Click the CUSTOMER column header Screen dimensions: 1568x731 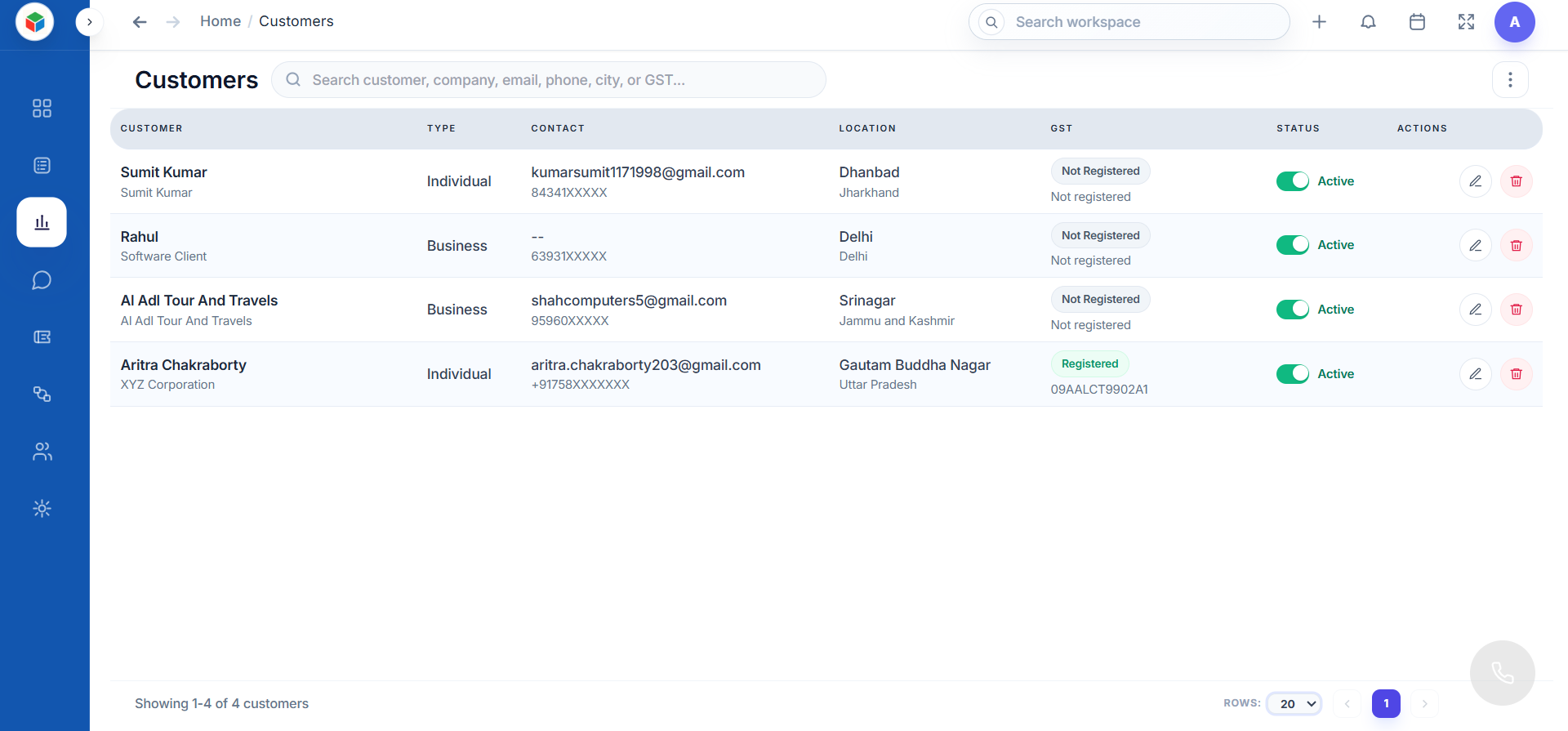[x=152, y=128]
